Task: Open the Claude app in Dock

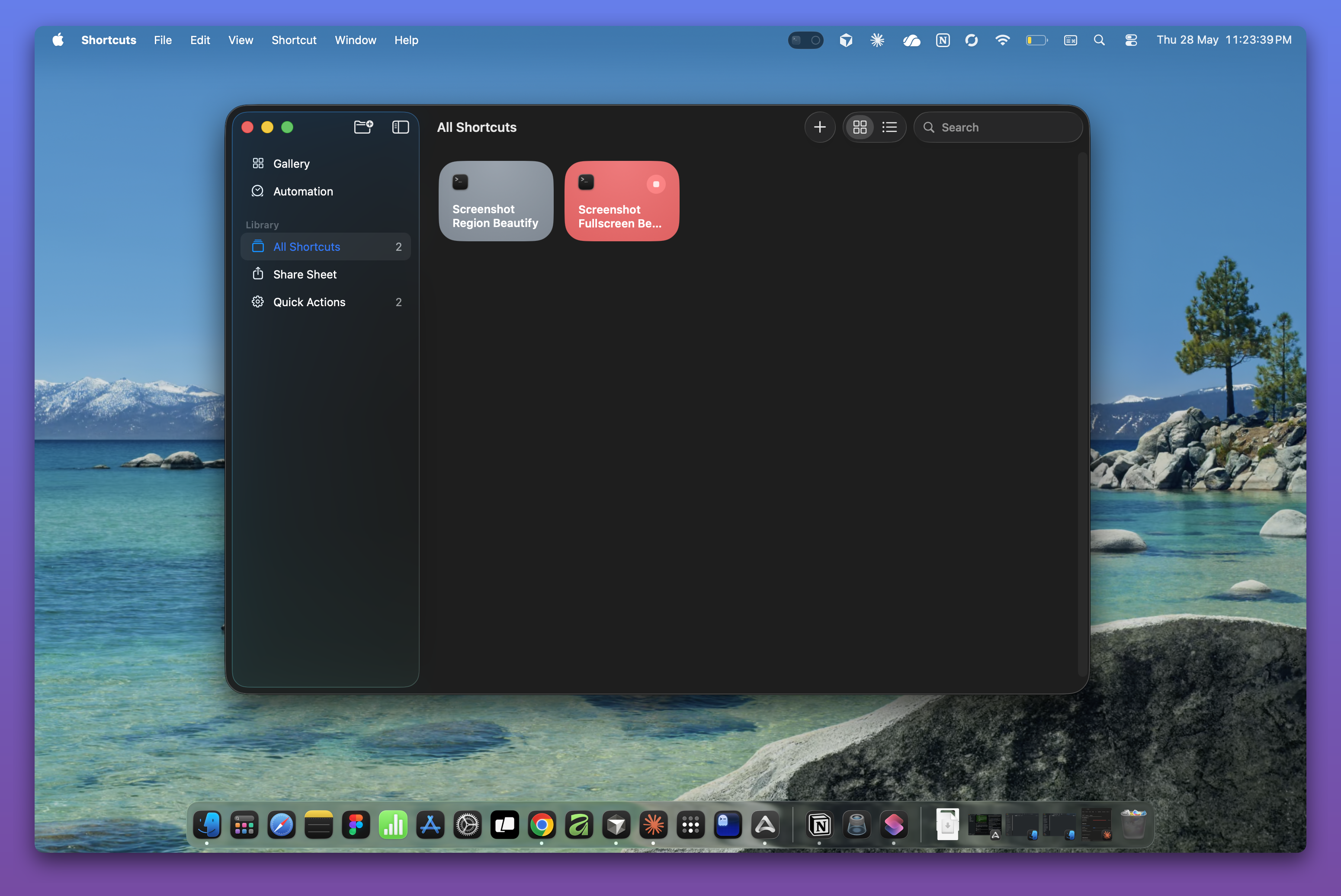Action: click(x=653, y=825)
